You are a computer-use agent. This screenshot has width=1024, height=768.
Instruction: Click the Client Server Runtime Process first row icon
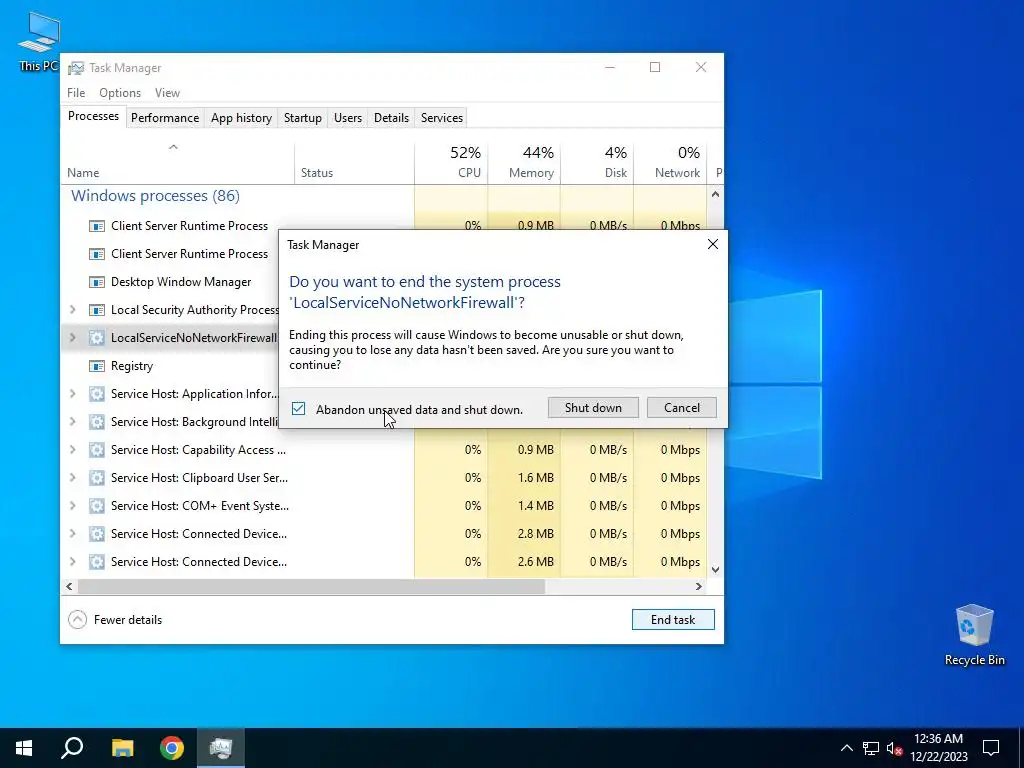pos(97,226)
